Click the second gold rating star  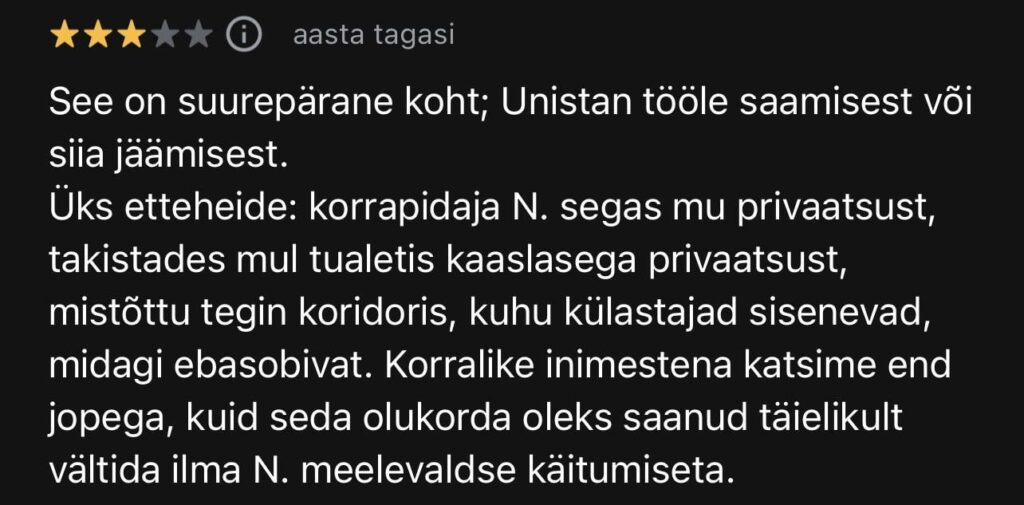pyautogui.click(x=98, y=36)
